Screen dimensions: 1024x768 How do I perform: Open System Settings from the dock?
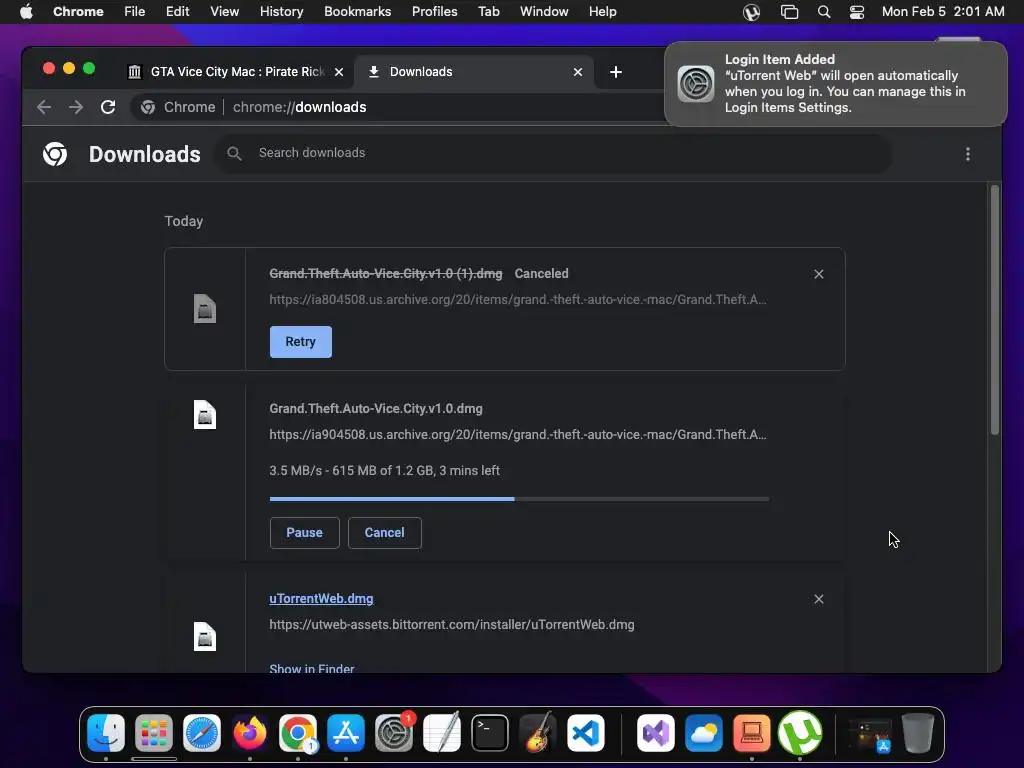(x=394, y=733)
